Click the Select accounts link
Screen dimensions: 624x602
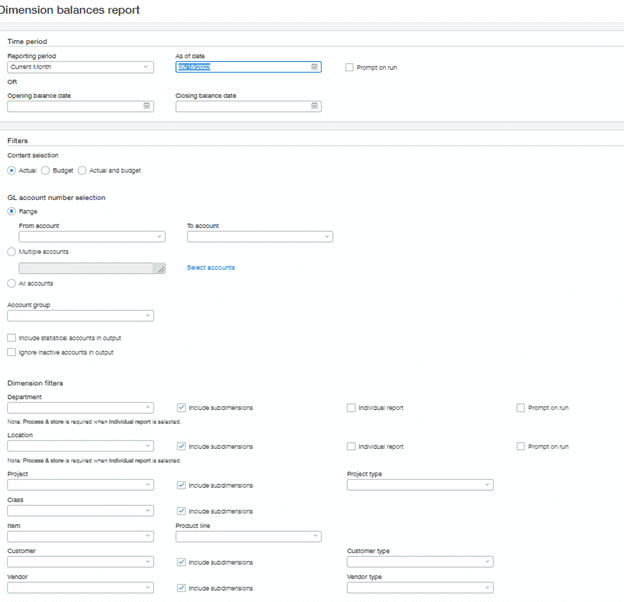coord(211,268)
